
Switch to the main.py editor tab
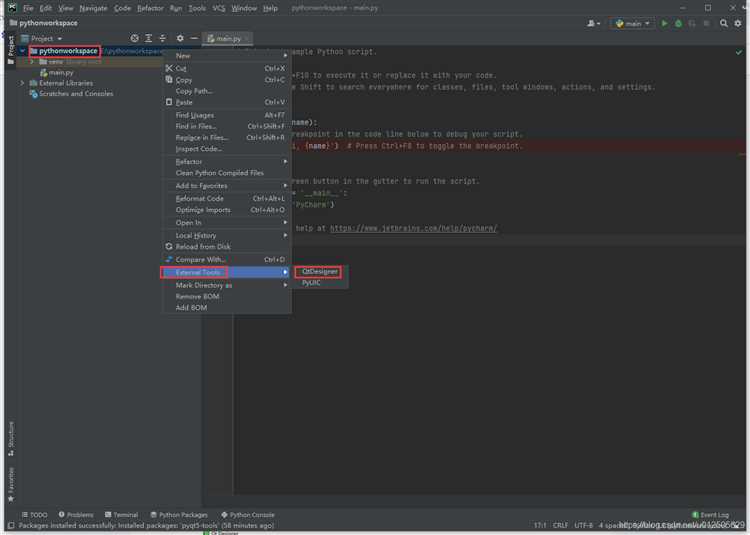pyautogui.click(x=228, y=39)
